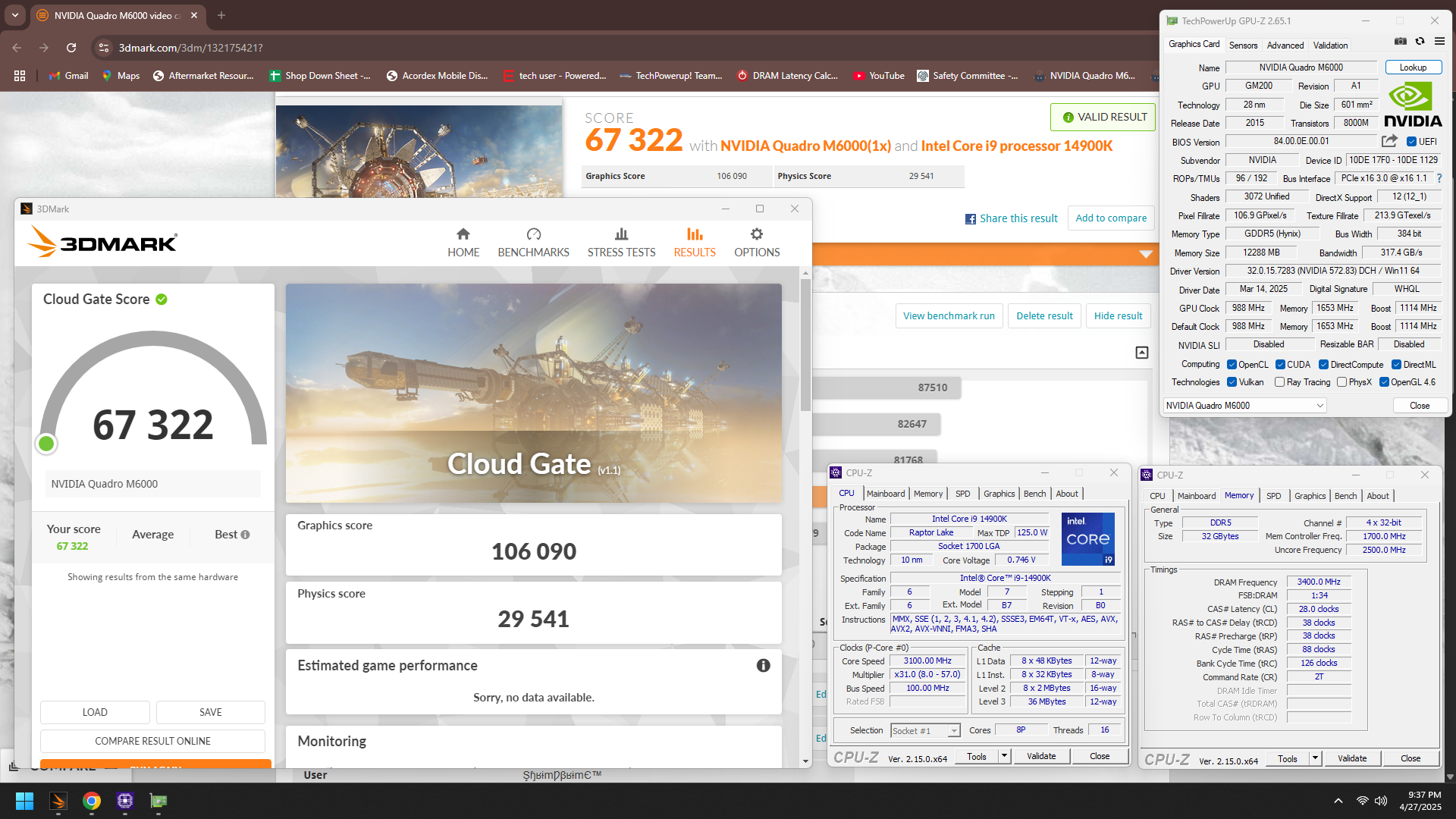Open SPD tab in right CPU-Z
The width and height of the screenshot is (1456, 819).
1274,496
